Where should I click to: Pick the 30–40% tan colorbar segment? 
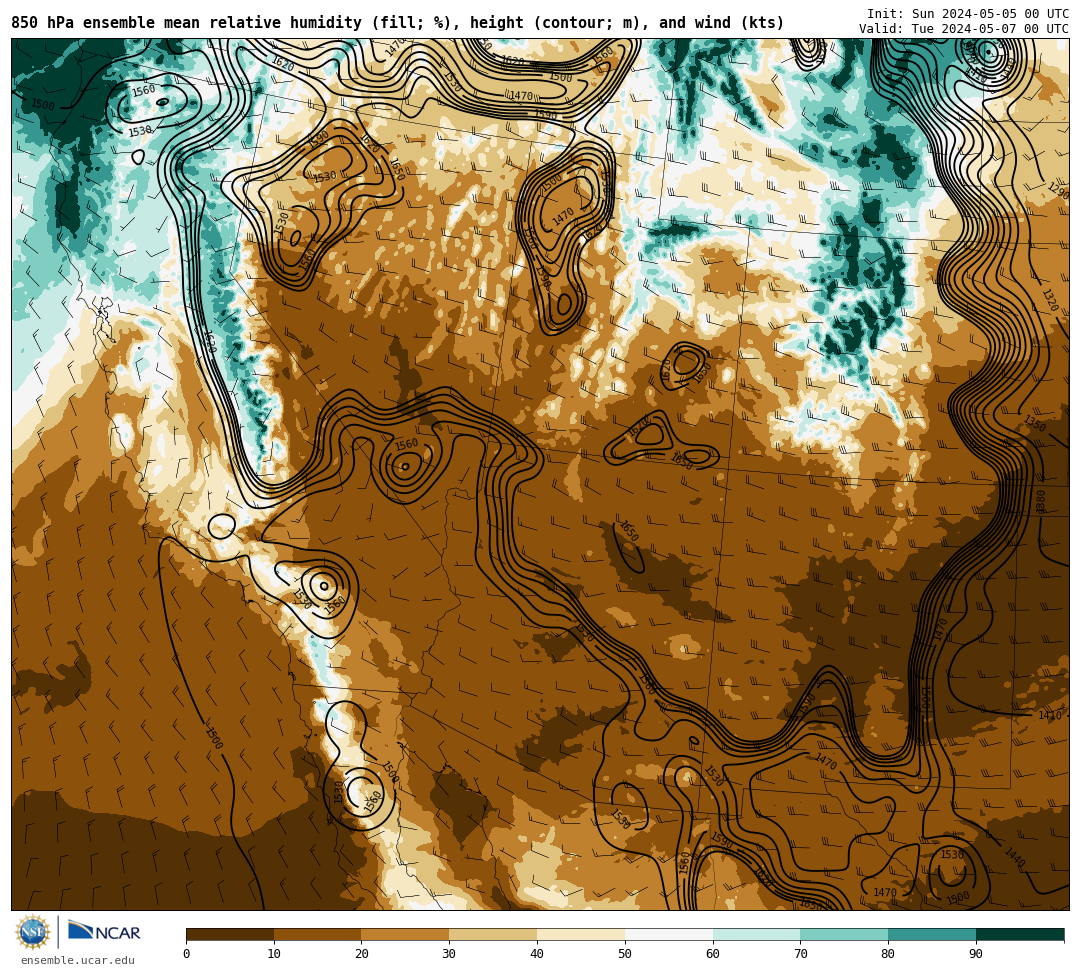coord(493,934)
